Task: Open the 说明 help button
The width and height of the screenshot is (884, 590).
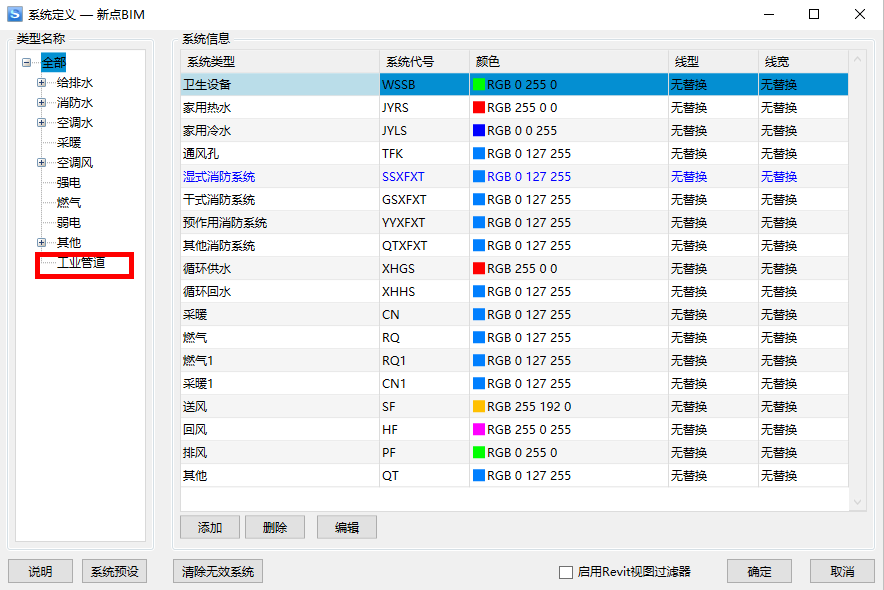Action: point(40,571)
